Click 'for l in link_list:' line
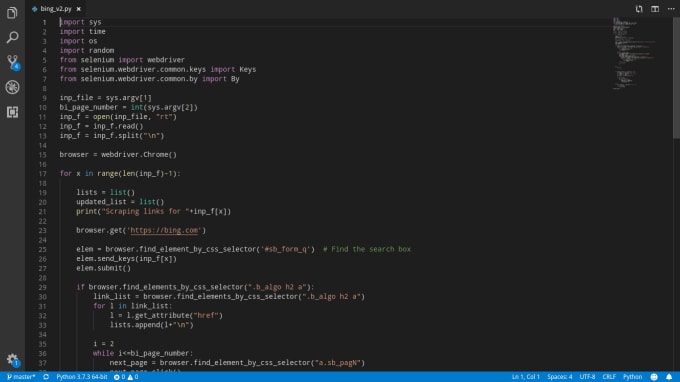Image resolution: width=680 pixels, height=382 pixels. tap(132, 306)
